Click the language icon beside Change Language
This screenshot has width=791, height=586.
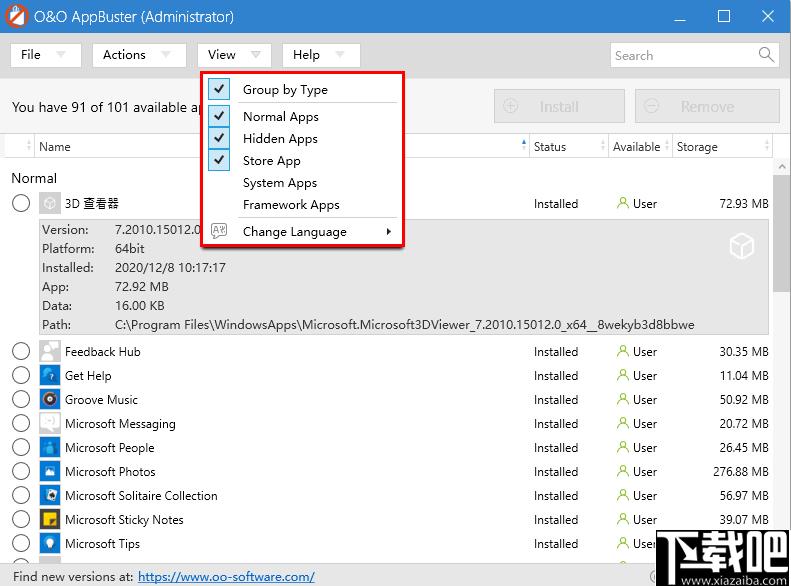(x=218, y=231)
